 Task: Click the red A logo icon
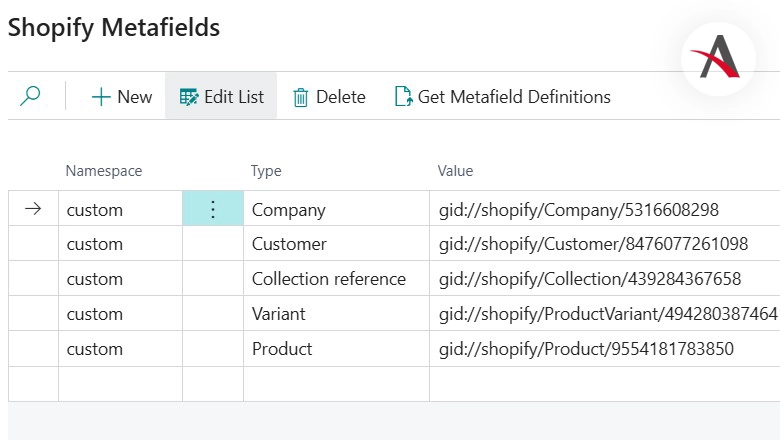[717, 58]
